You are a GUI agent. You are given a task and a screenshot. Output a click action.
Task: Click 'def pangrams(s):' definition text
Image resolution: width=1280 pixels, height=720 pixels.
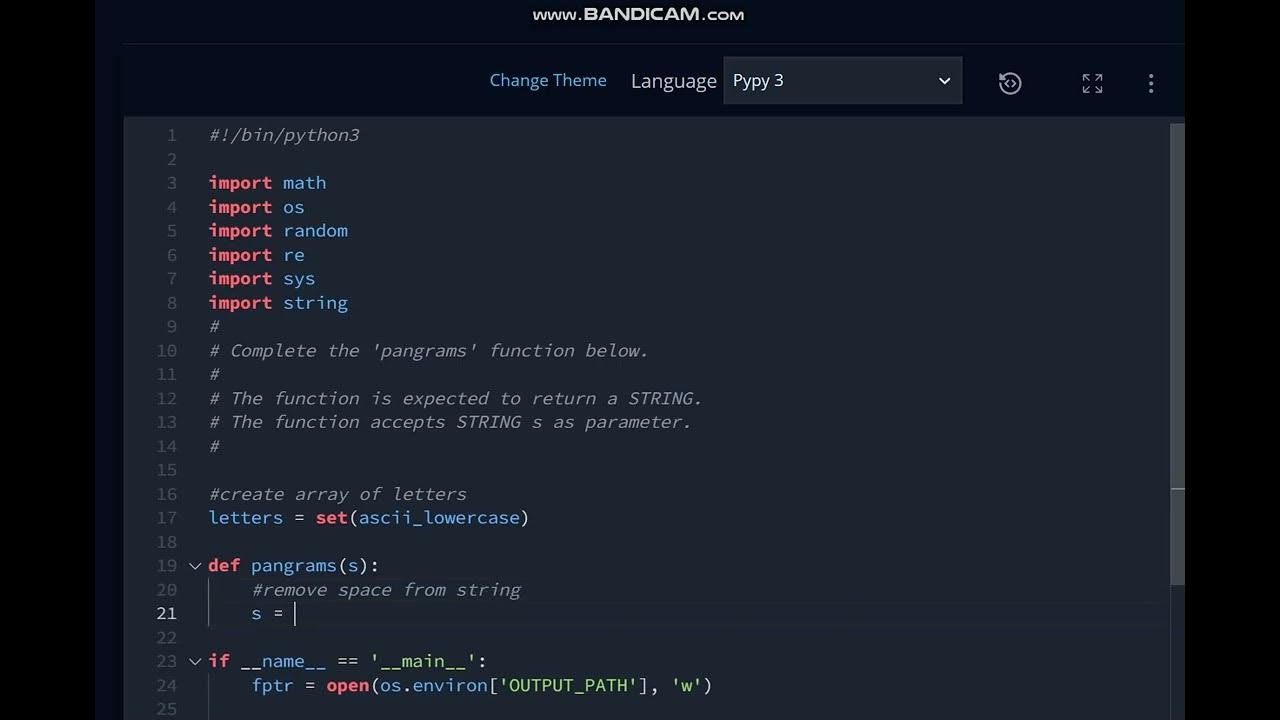click(294, 566)
